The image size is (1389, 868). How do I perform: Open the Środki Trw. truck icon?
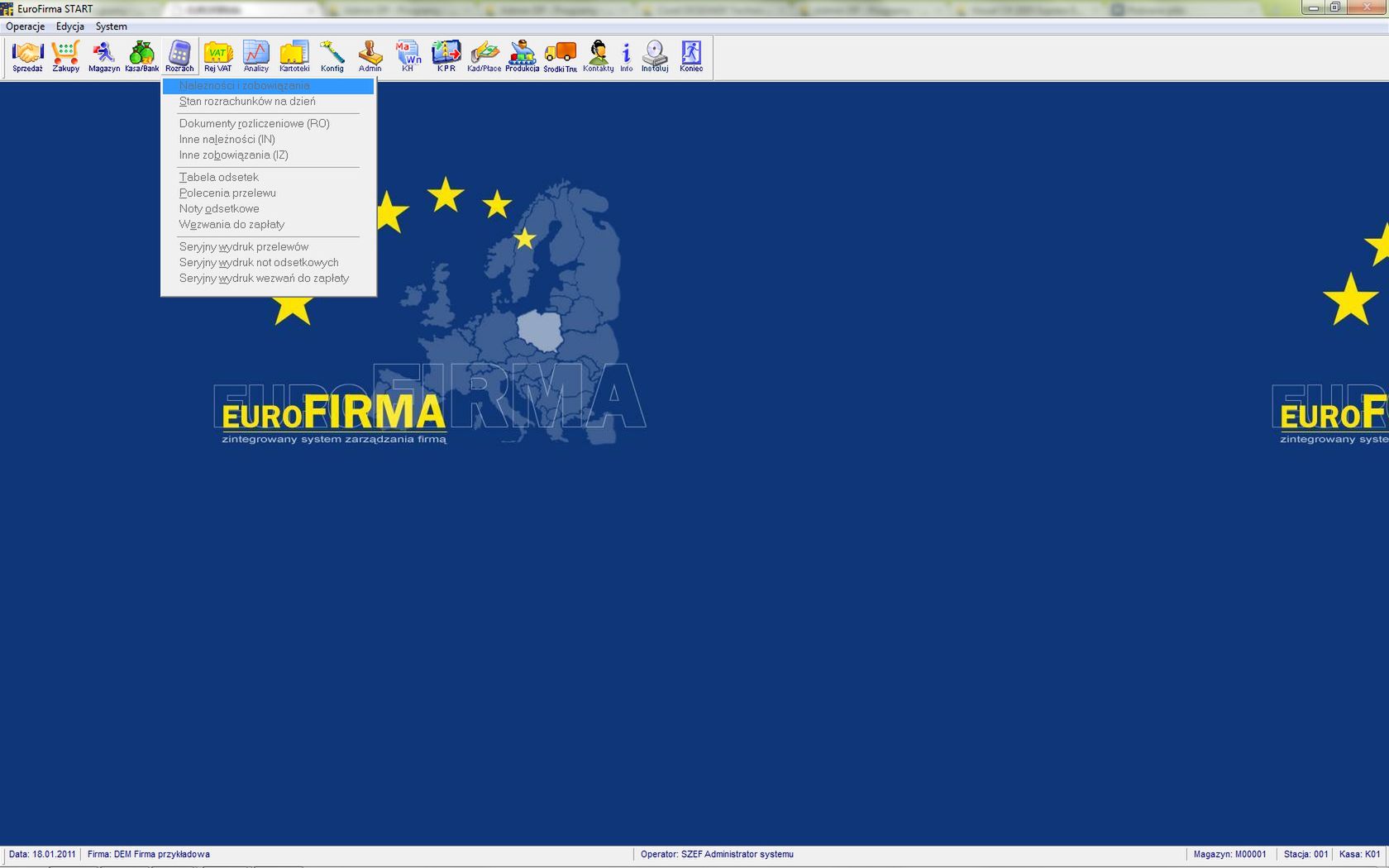pos(561,57)
